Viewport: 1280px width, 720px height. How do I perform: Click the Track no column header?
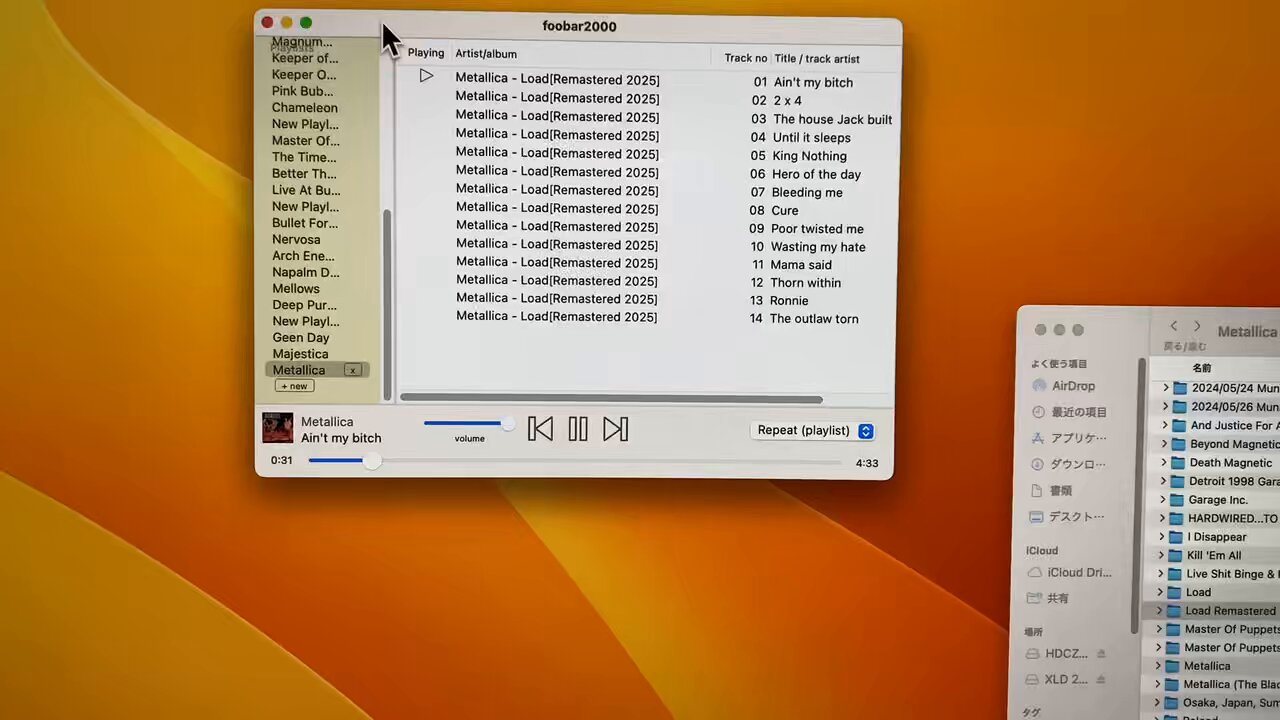(x=746, y=59)
